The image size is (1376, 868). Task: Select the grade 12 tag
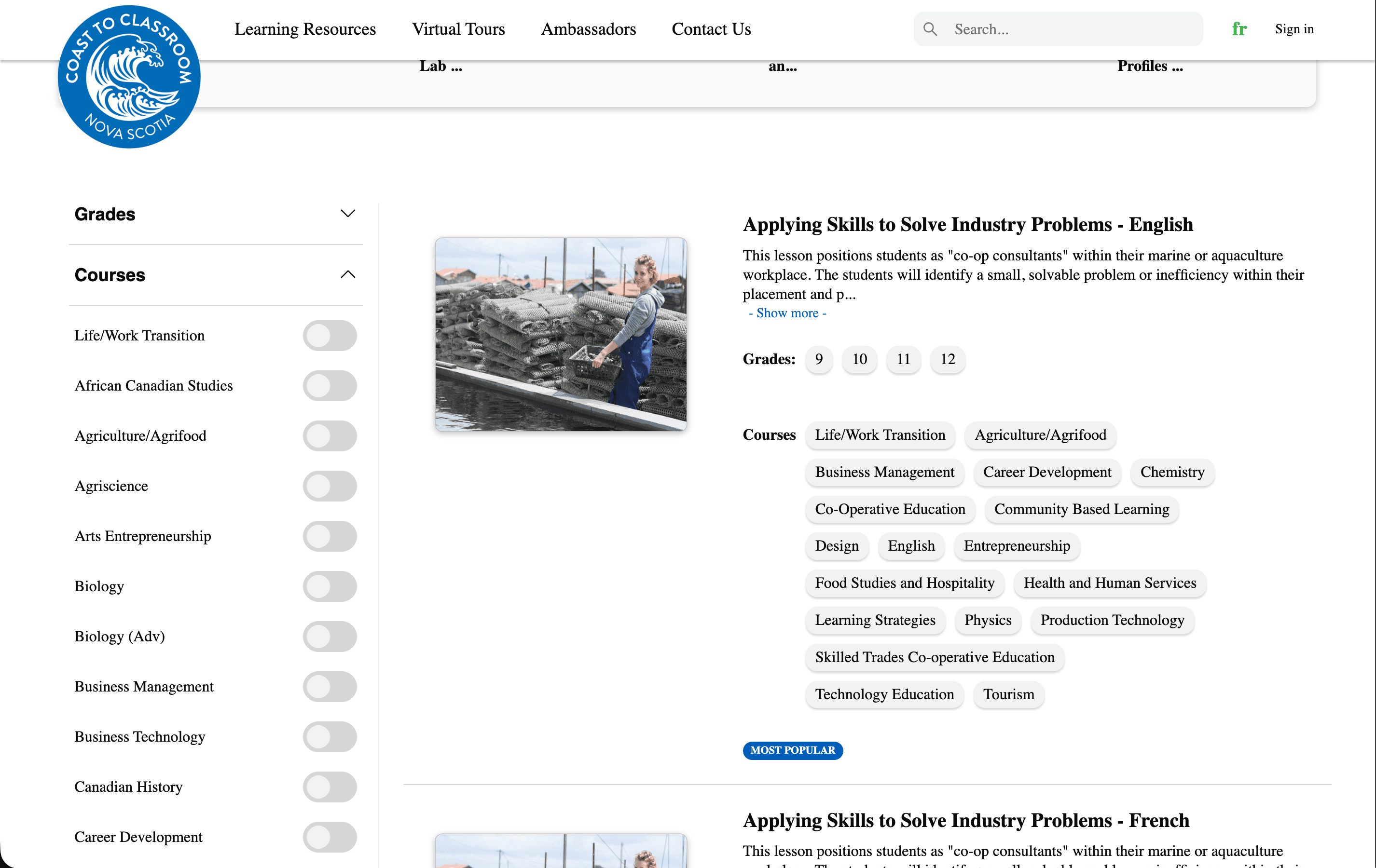[948, 359]
